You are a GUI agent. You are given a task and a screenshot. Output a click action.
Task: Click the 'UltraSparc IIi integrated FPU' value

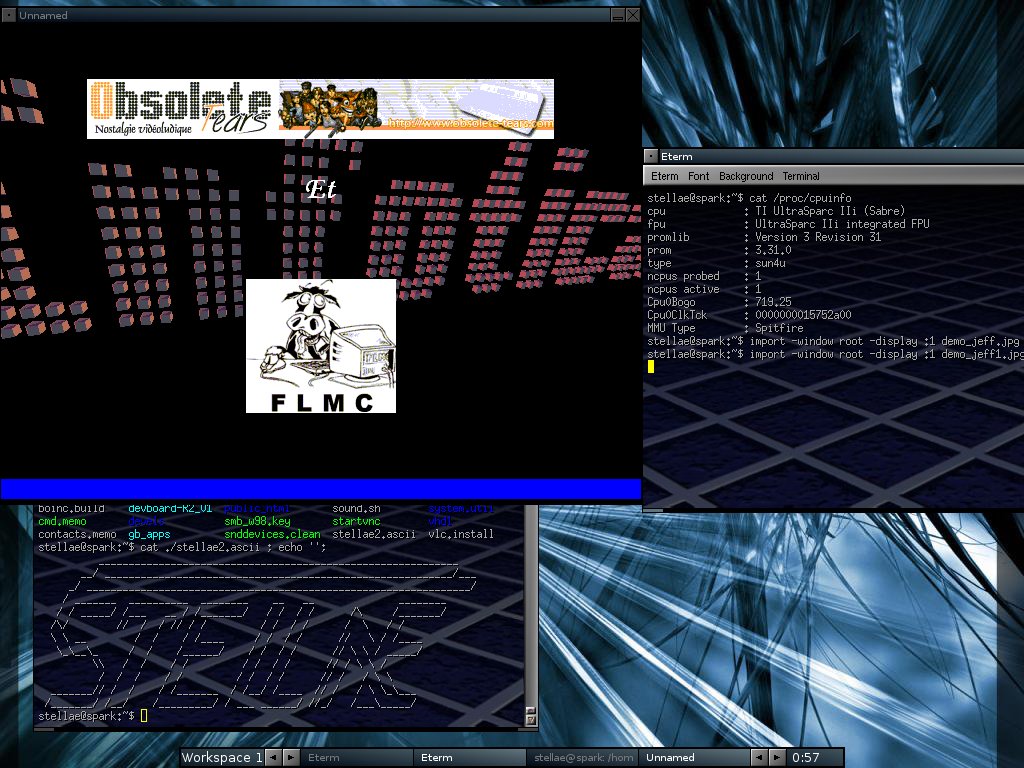(x=842, y=224)
